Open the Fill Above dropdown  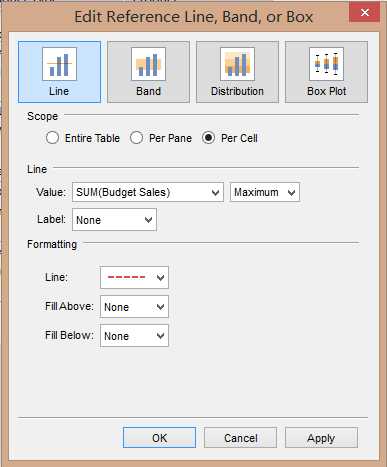(x=134, y=306)
